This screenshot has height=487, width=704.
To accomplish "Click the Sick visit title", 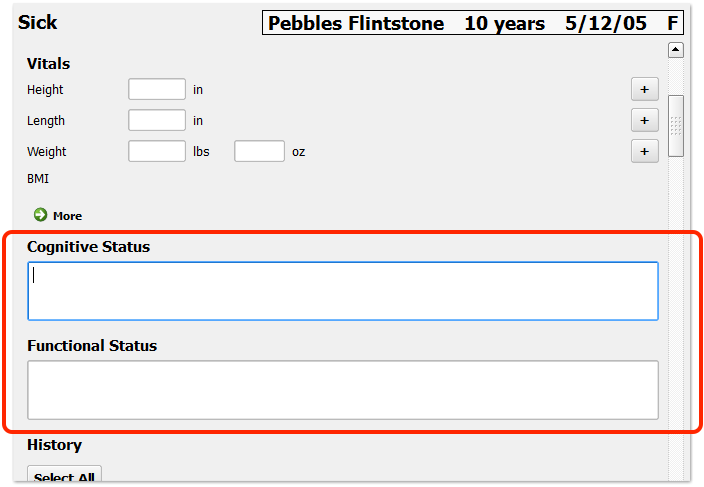I will (x=38, y=22).
